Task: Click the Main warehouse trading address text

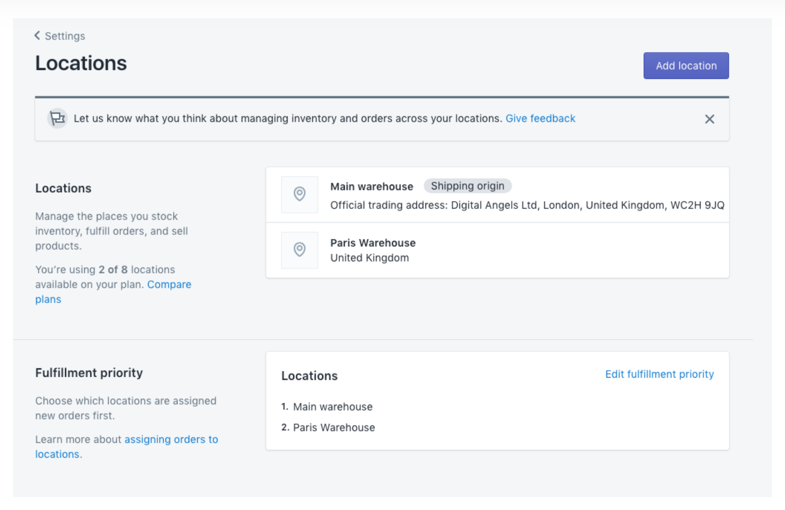Action: click(527, 205)
